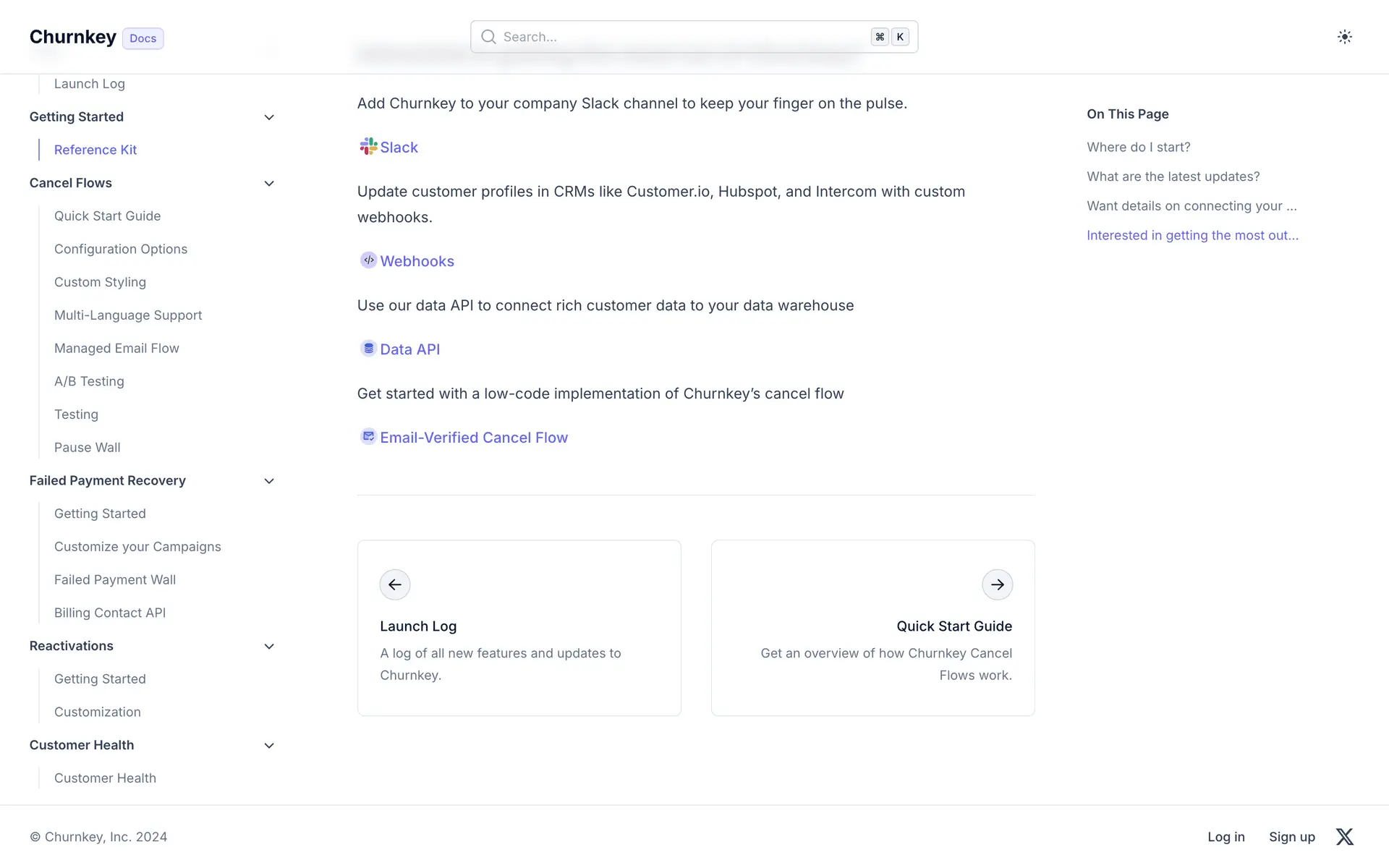The width and height of the screenshot is (1389, 868).
Task: Collapse the Failed Payment Recovery chevron
Action: pyautogui.click(x=269, y=481)
